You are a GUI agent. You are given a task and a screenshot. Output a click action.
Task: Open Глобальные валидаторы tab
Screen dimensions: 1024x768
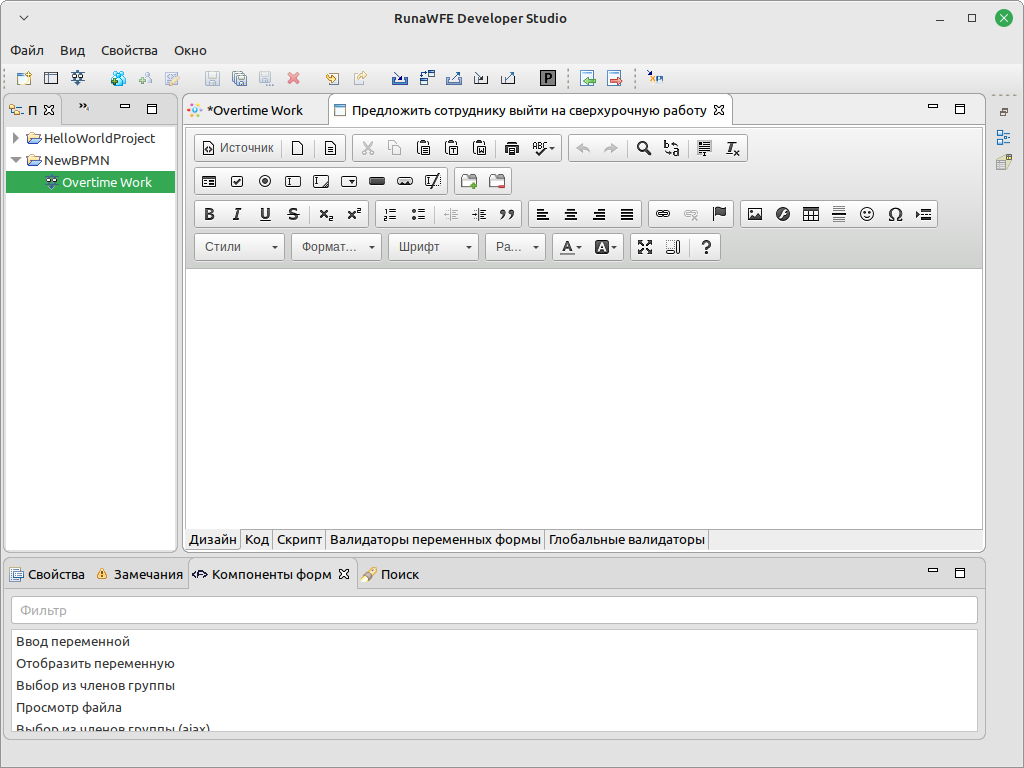(x=626, y=539)
